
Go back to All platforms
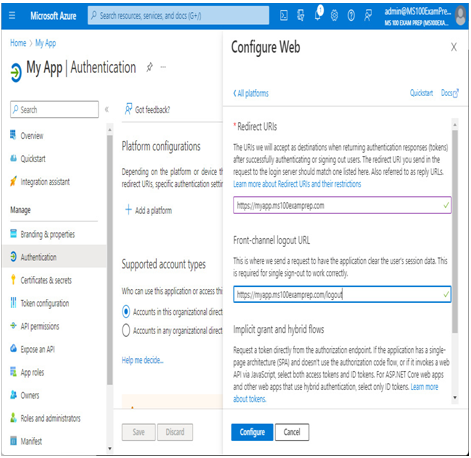250,93
